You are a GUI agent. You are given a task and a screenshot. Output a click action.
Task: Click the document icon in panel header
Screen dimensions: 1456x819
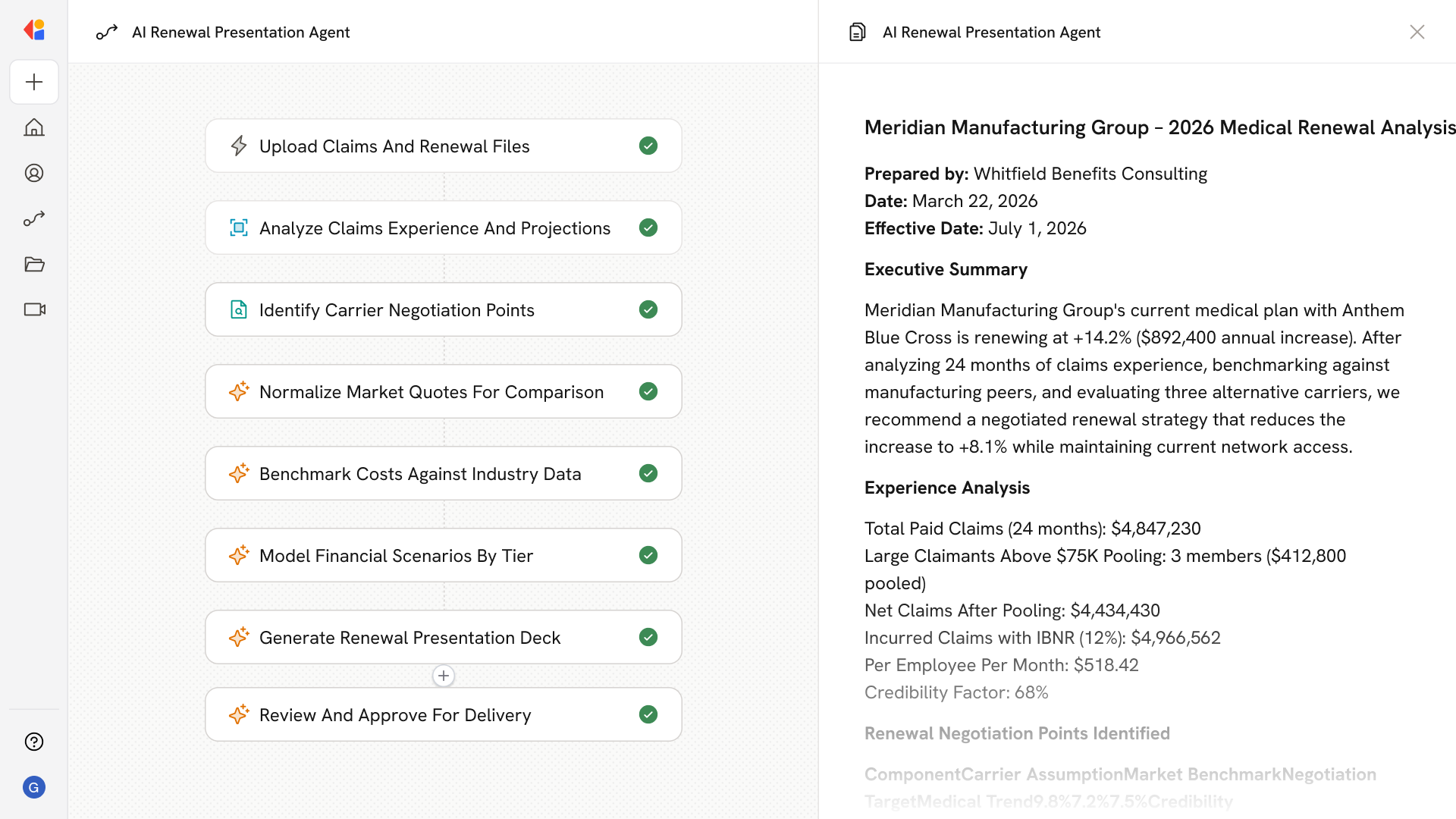857,32
